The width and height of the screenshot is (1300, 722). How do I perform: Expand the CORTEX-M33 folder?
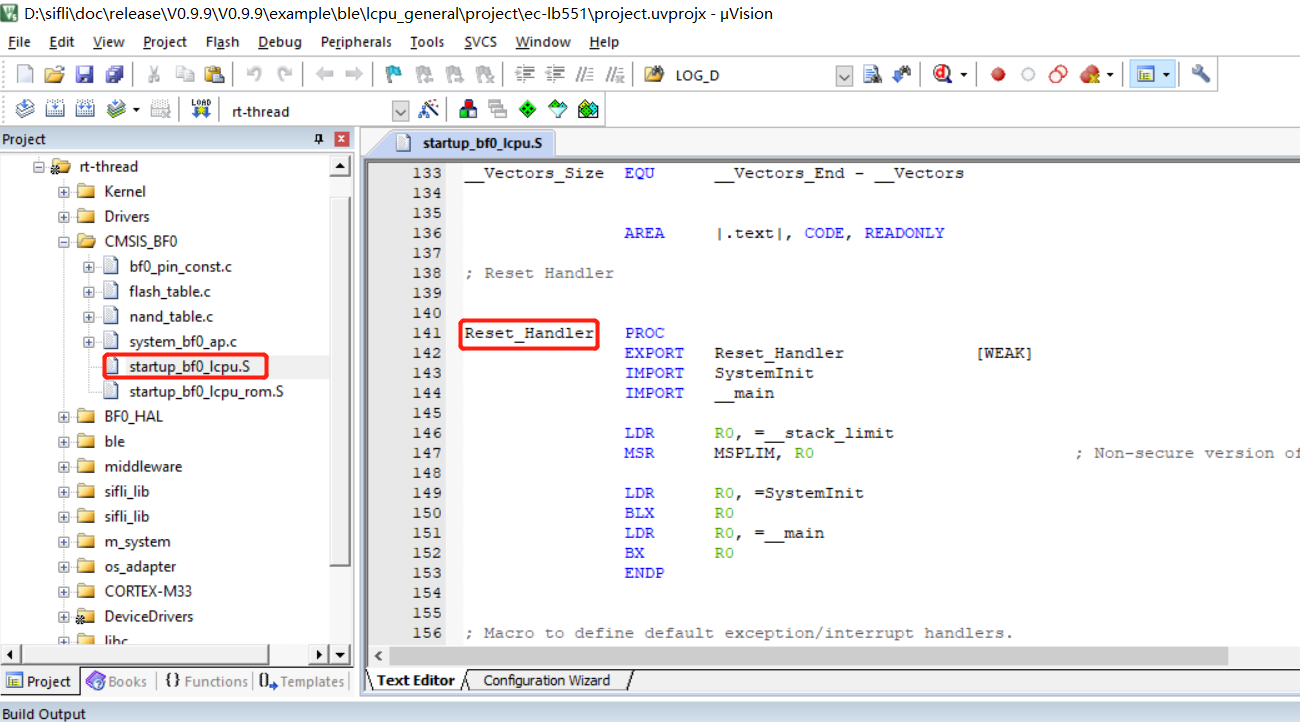(x=64, y=591)
